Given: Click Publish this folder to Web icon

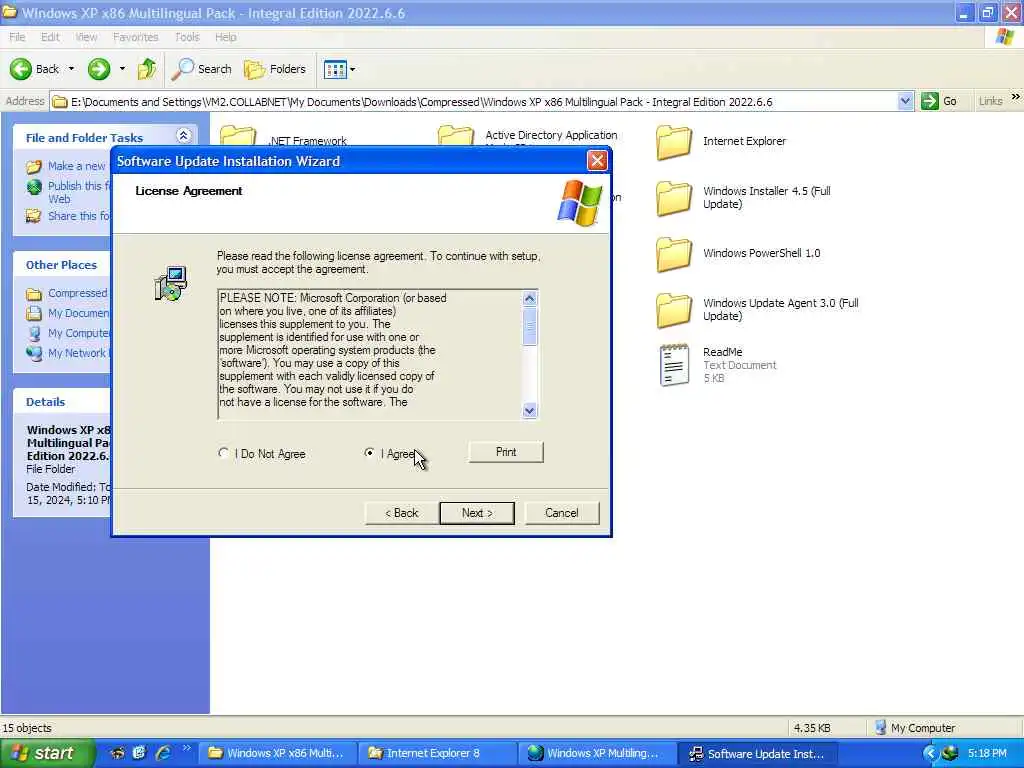Looking at the screenshot, I should (x=34, y=187).
